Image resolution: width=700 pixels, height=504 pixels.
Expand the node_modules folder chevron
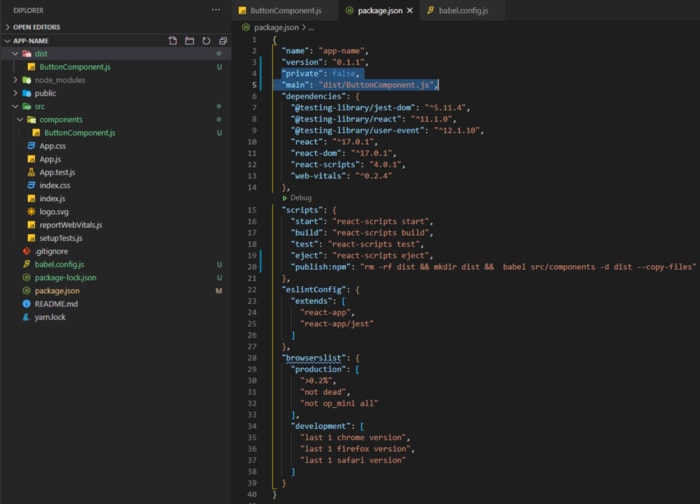click(x=15, y=80)
